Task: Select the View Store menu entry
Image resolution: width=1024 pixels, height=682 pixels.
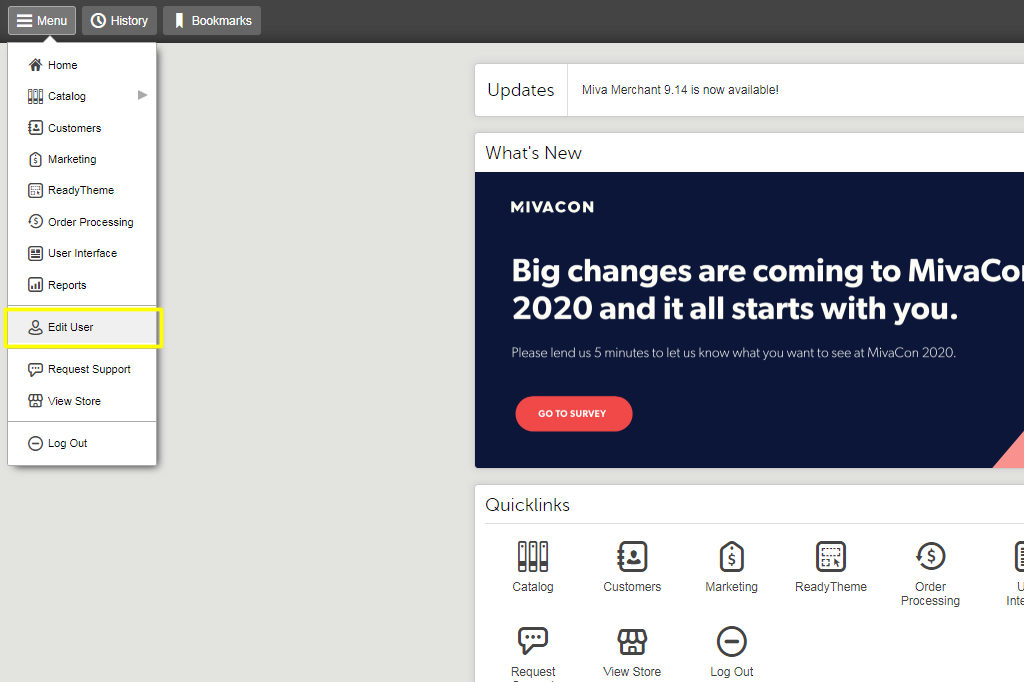Action: click(82, 401)
